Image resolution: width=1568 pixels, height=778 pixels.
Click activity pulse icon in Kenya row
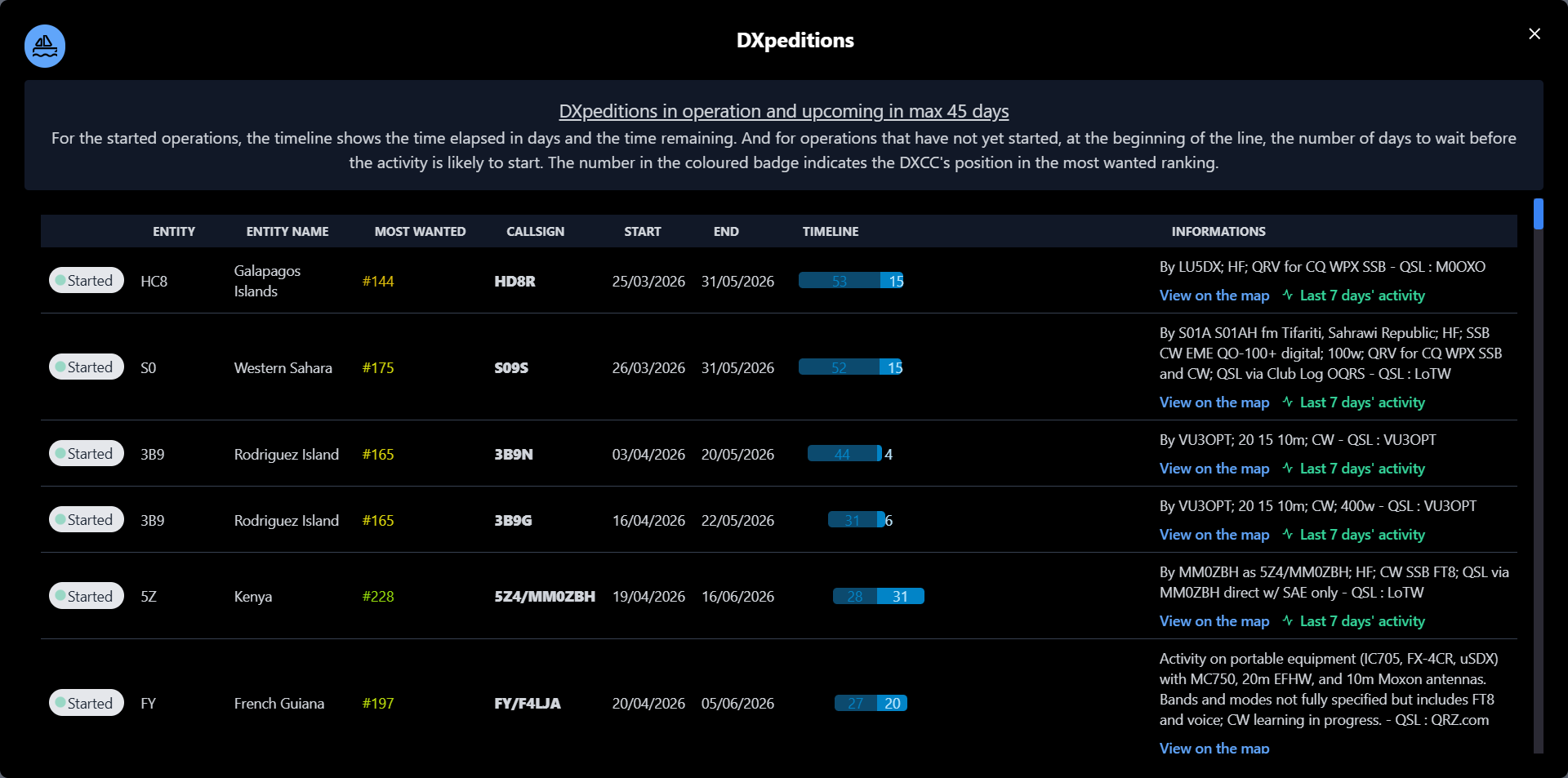(1288, 620)
